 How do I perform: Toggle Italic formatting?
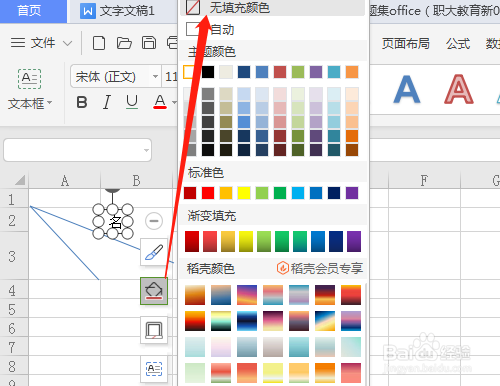pos(107,102)
